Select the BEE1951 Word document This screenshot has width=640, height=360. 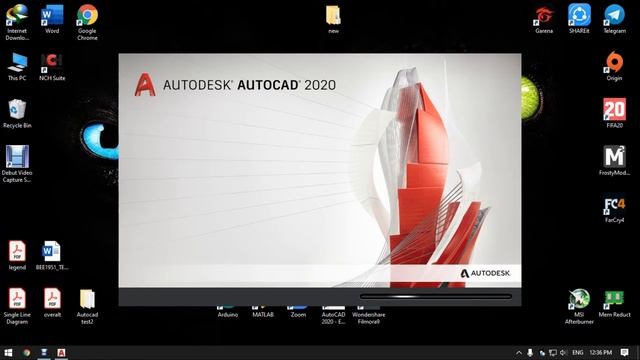click(x=52, y=256)
